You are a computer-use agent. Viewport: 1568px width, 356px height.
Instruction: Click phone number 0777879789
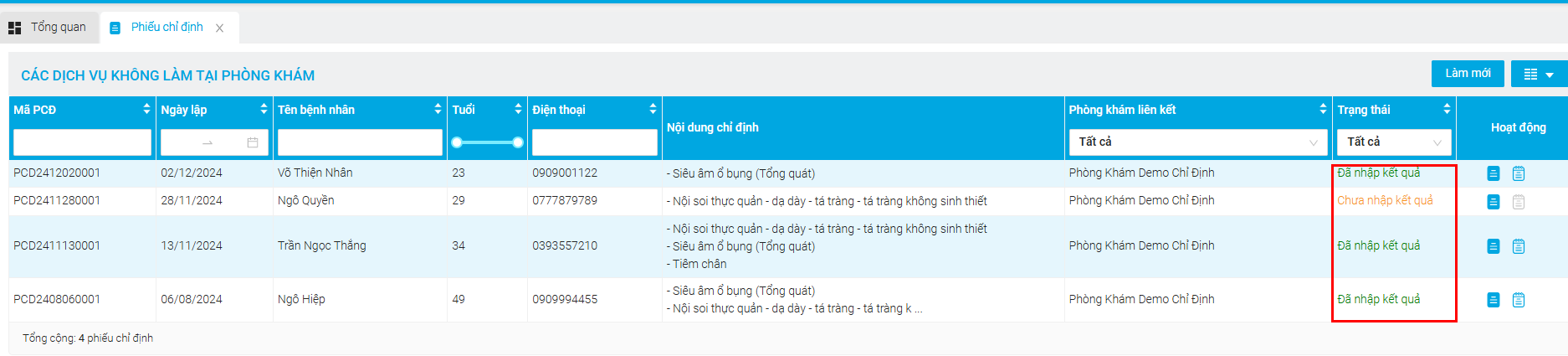click(565, 201)
